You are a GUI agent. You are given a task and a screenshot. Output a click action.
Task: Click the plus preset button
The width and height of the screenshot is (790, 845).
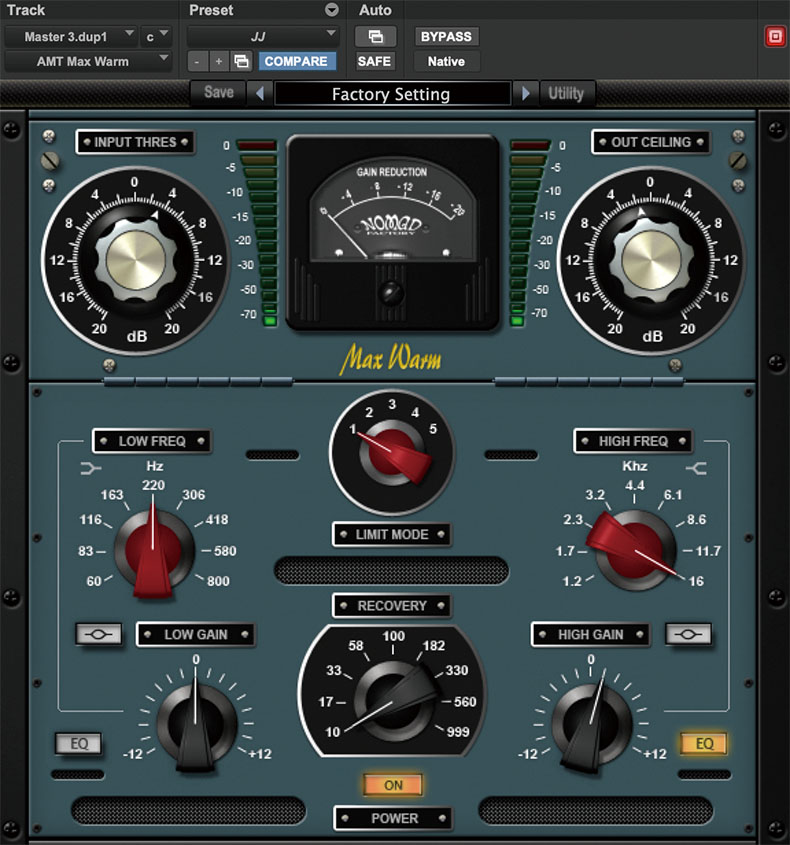(219, 61)
